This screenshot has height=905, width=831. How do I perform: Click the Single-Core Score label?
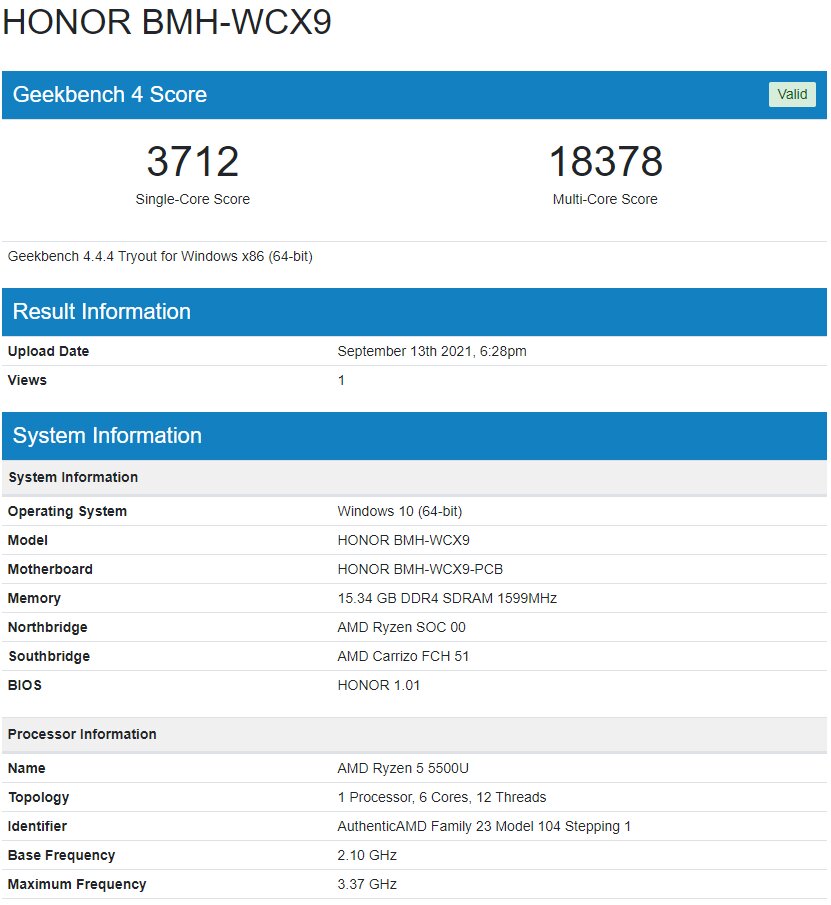(x=193, y=199)
